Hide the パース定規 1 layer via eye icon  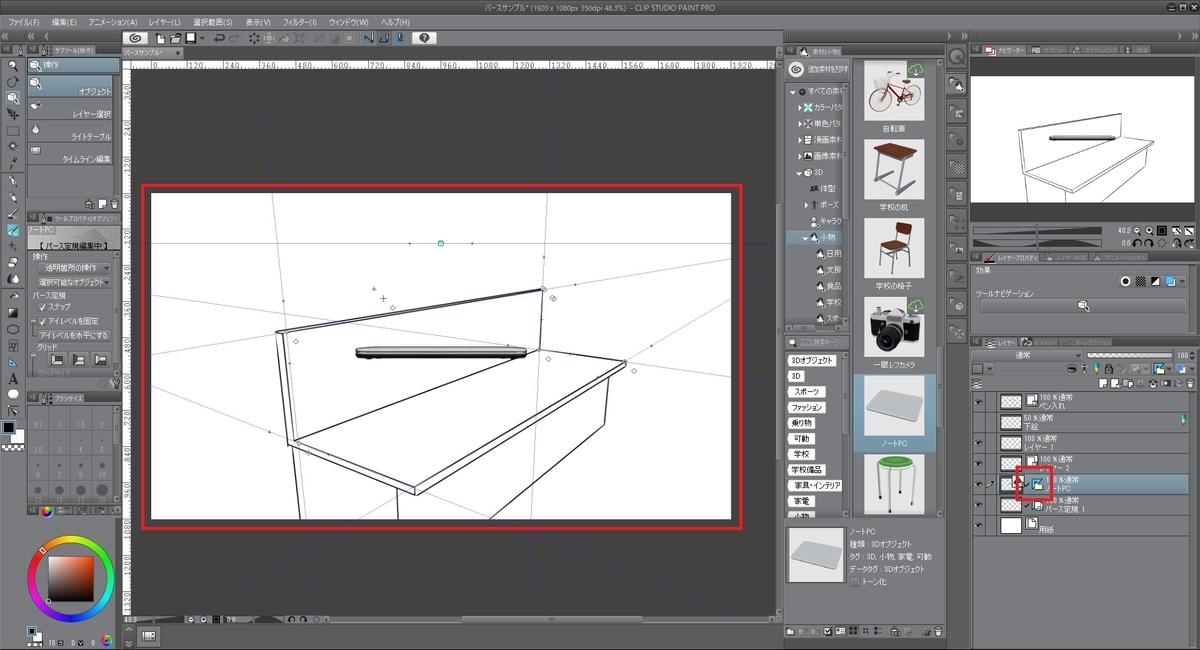point(978,506)
